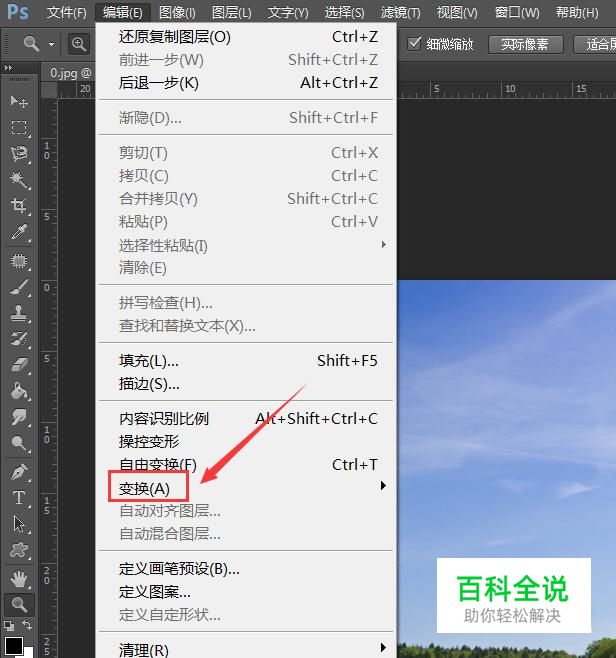Choose 描边(S)... stroke command
Viewport: 616px width, 658px height.
(x=246, y=384)
